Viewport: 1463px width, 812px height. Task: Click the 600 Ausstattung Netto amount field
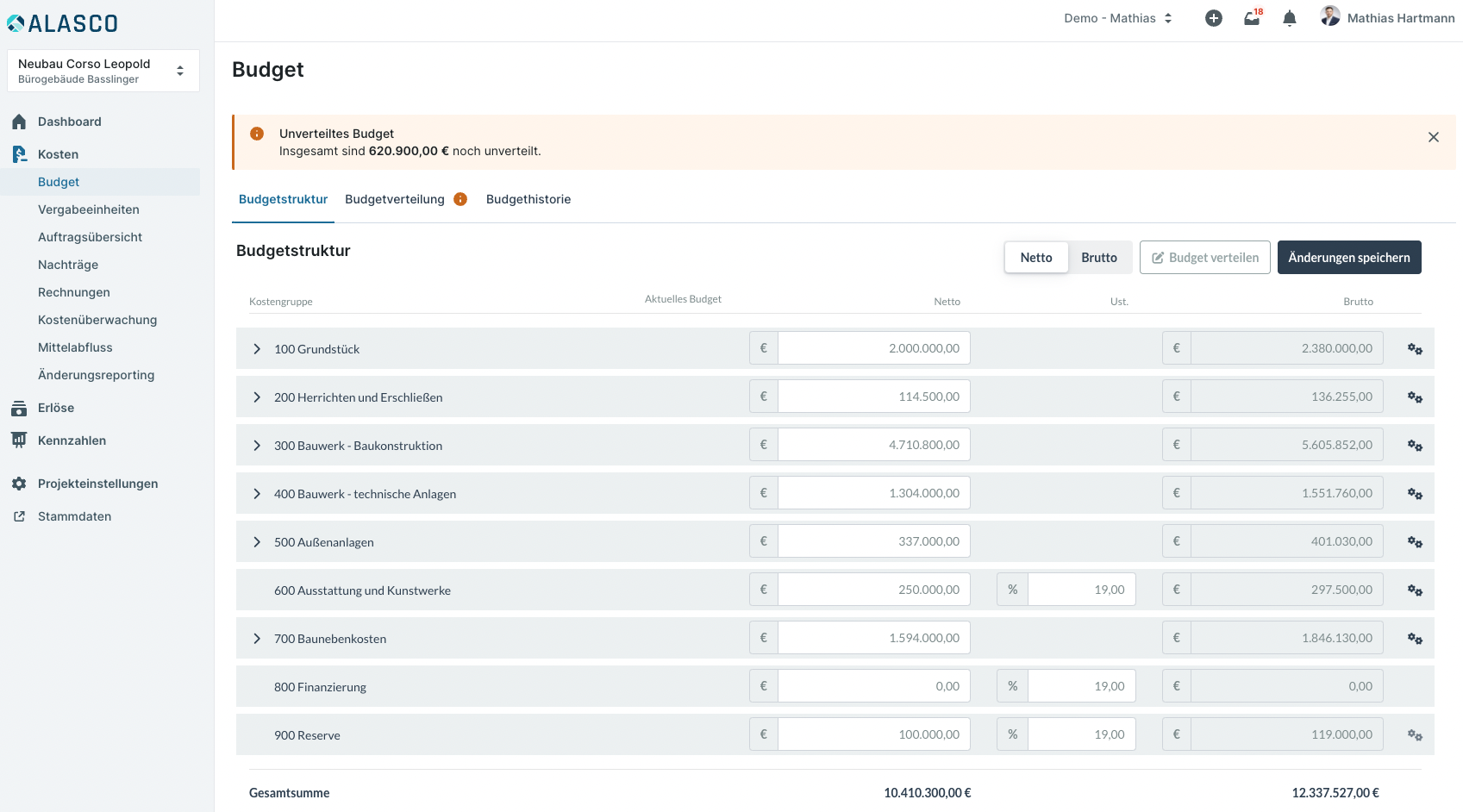tap(873, 590)
